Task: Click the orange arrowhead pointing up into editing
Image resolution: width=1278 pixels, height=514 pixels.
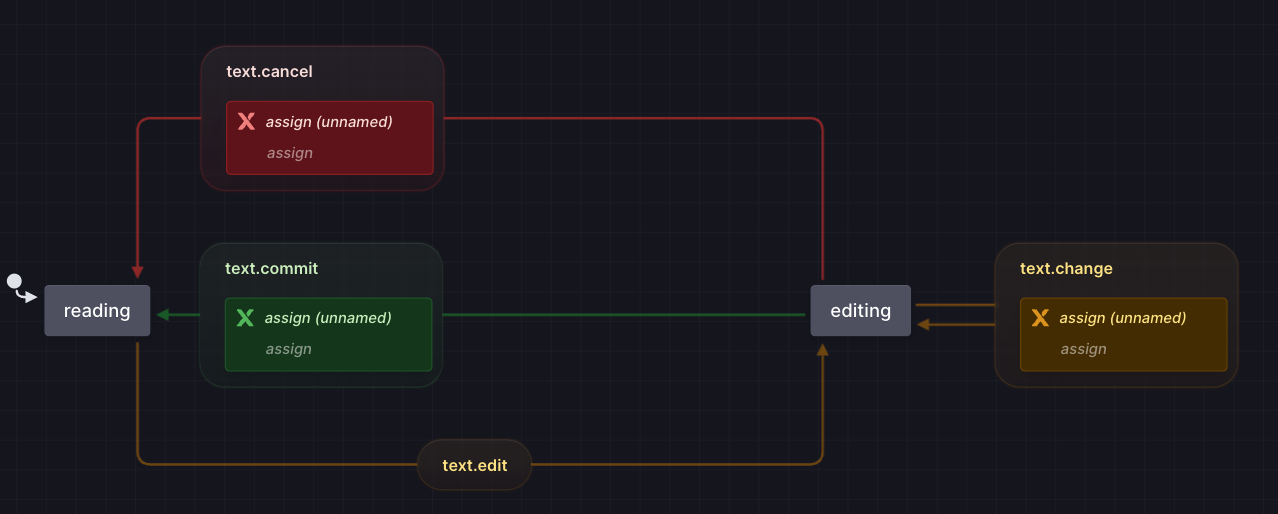Action: (x=823, y=350)
